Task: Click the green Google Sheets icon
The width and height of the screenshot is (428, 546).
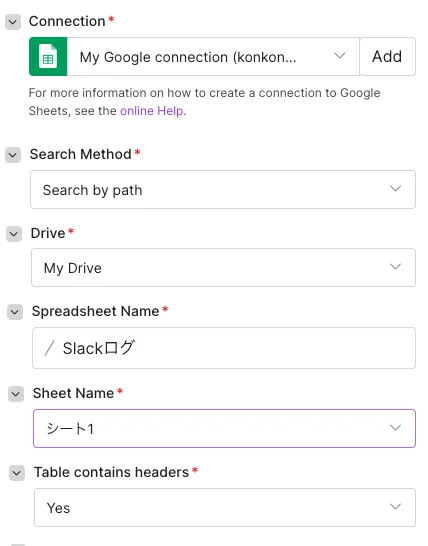Action: click(48, 56)
